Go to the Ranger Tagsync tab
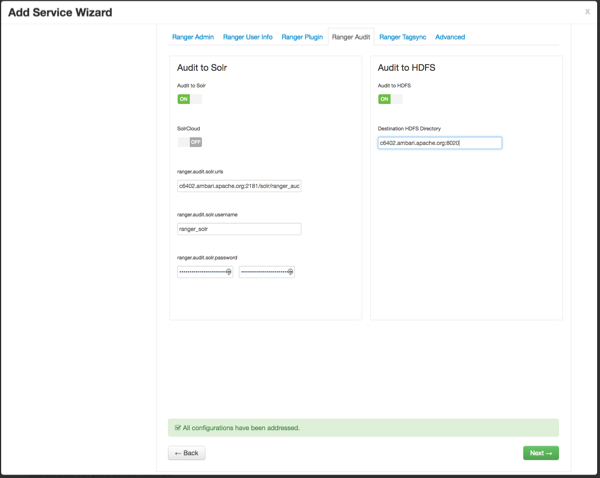Image resolution: width=600 pixels, height=478 pixels. coord(403,37)
